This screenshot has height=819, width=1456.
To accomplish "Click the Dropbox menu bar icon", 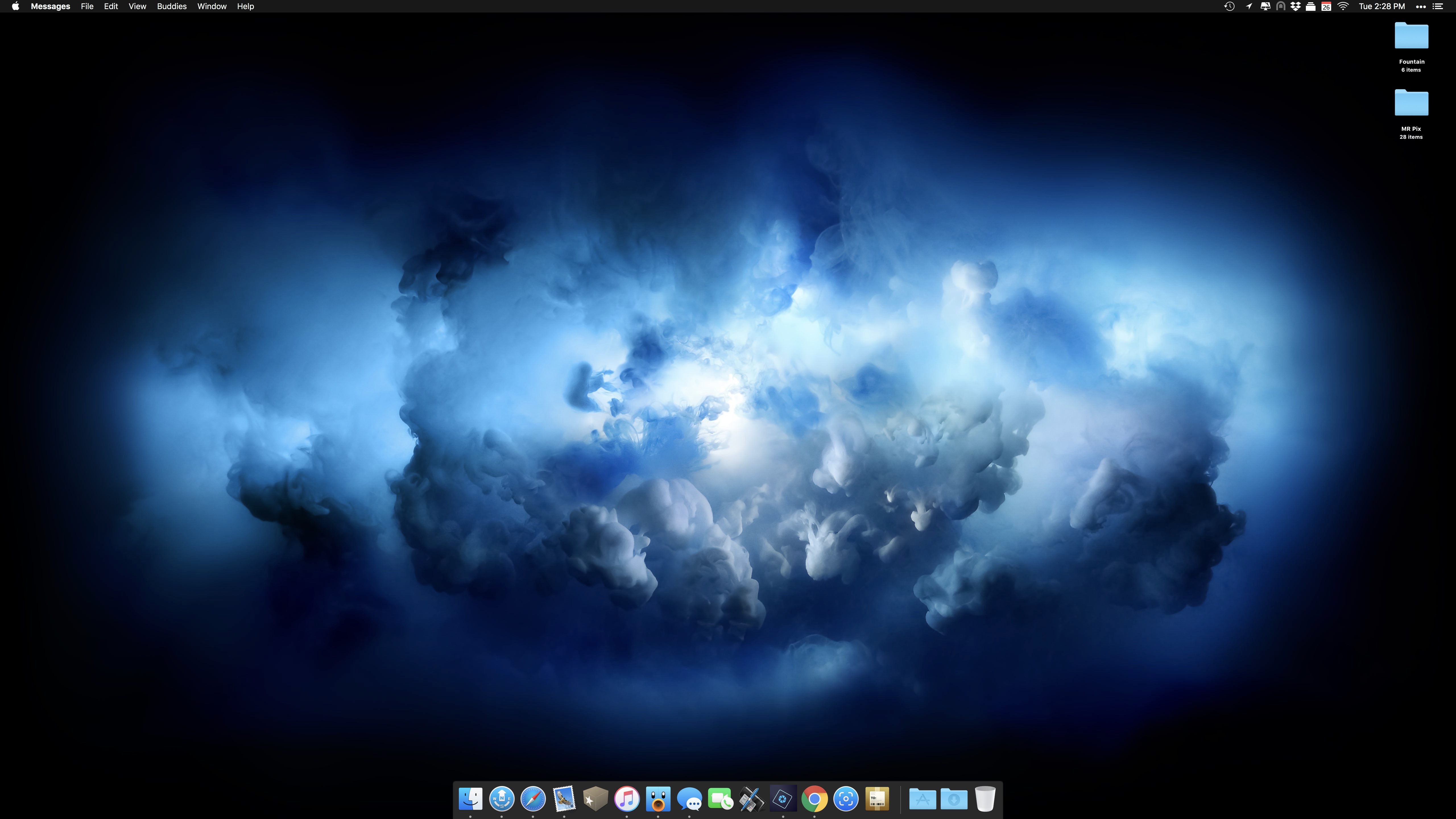I will click(1296, 6).
